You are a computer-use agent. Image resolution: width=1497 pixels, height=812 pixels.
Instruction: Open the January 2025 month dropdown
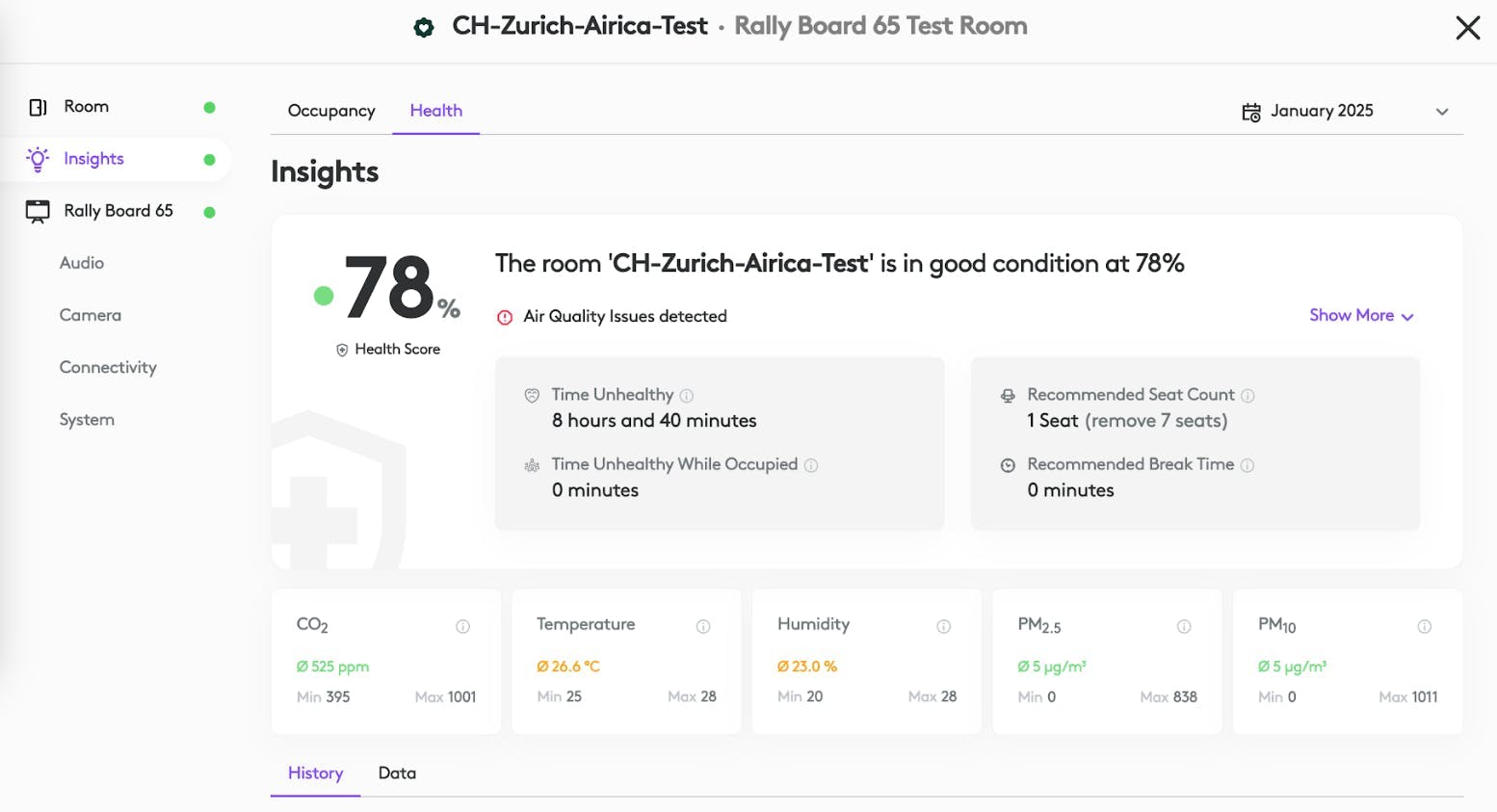[1441, 112]
